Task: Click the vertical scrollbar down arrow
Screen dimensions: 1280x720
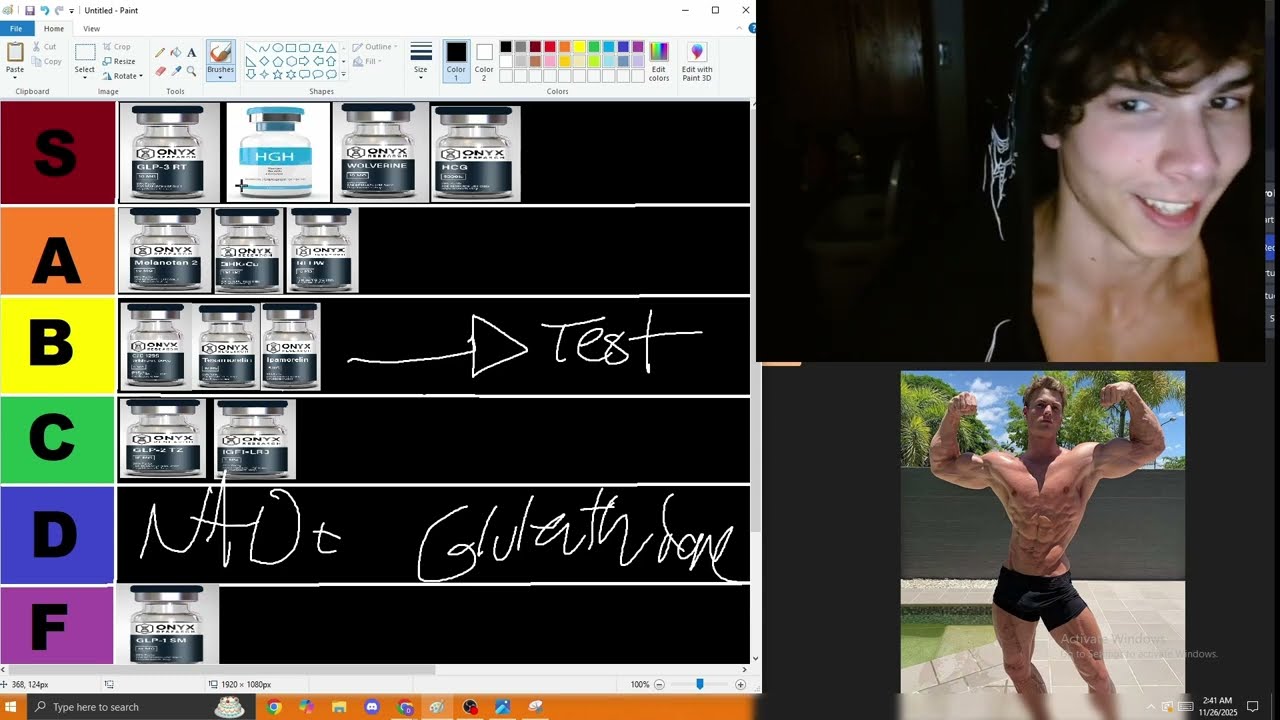Action: tap(755, 659)
